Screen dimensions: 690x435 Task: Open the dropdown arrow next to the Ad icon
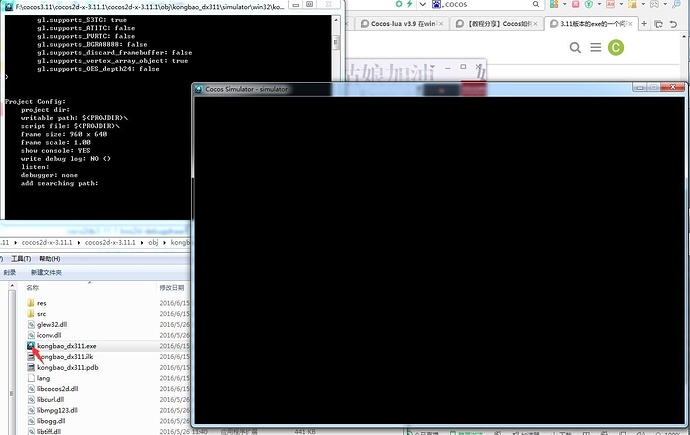pos(621,4)
